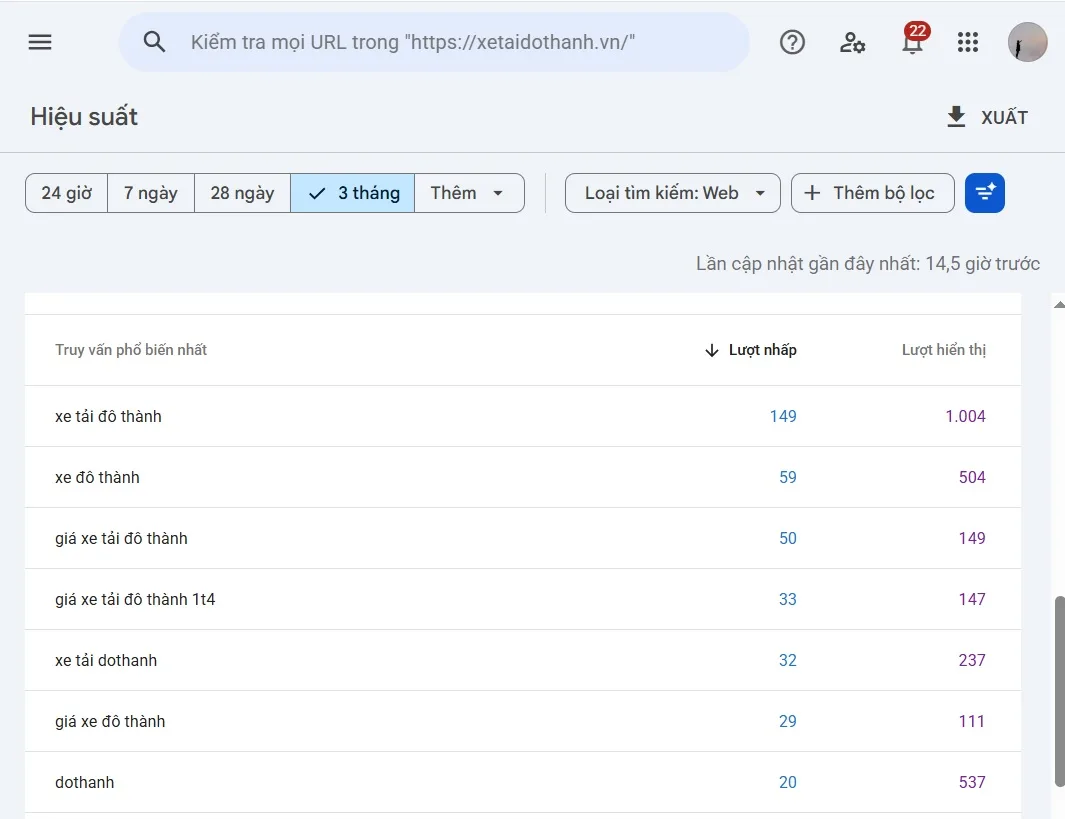This screenshot has width=1065, height=819.
Task: Open Loại tìm kiếm: Web dropdown
Action: pyautogui.click(x=672, y=193)
